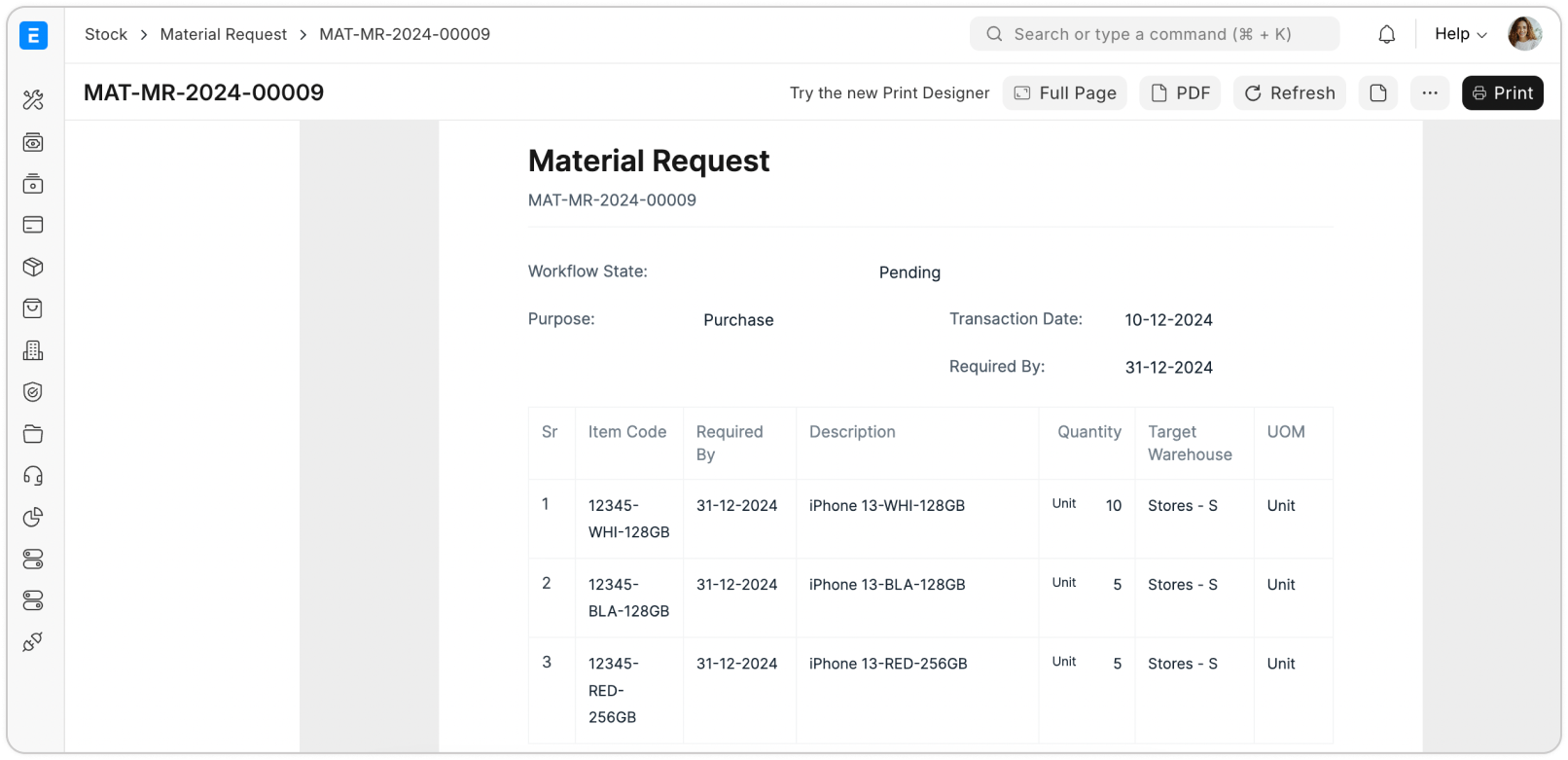Click Try the new Print Designer
1568x760 pixels.
coord(889,93)
